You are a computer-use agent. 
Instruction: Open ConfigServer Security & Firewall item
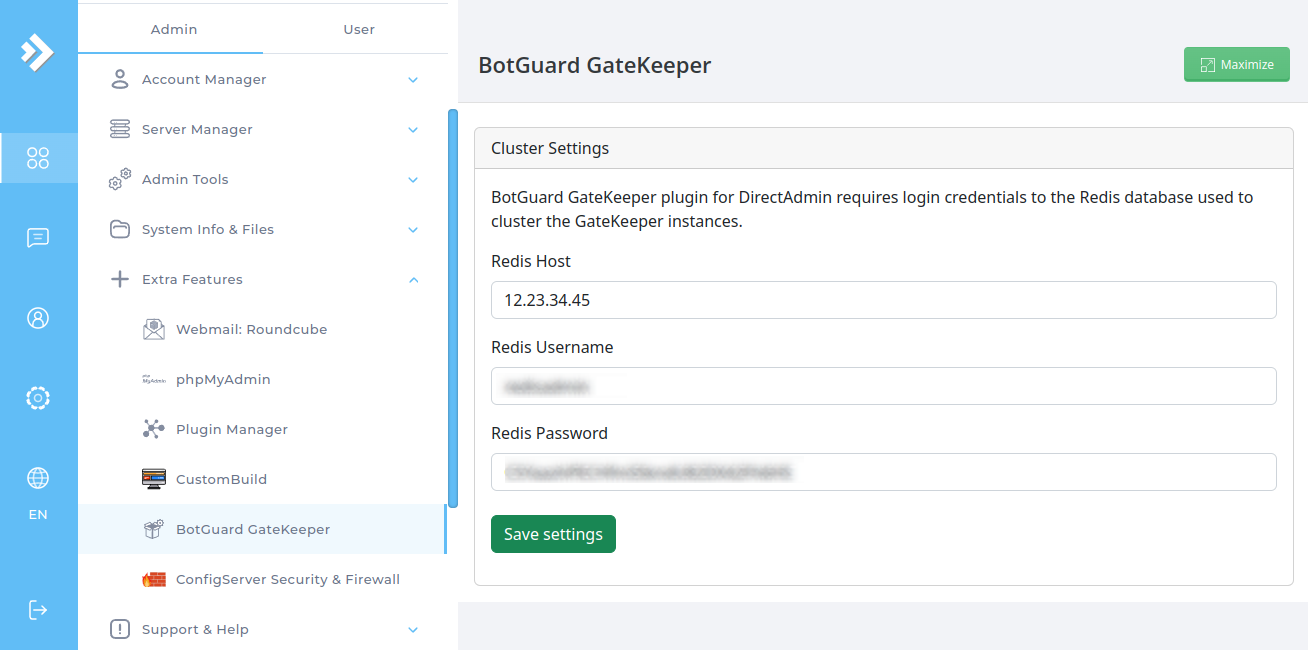[262, 579]
